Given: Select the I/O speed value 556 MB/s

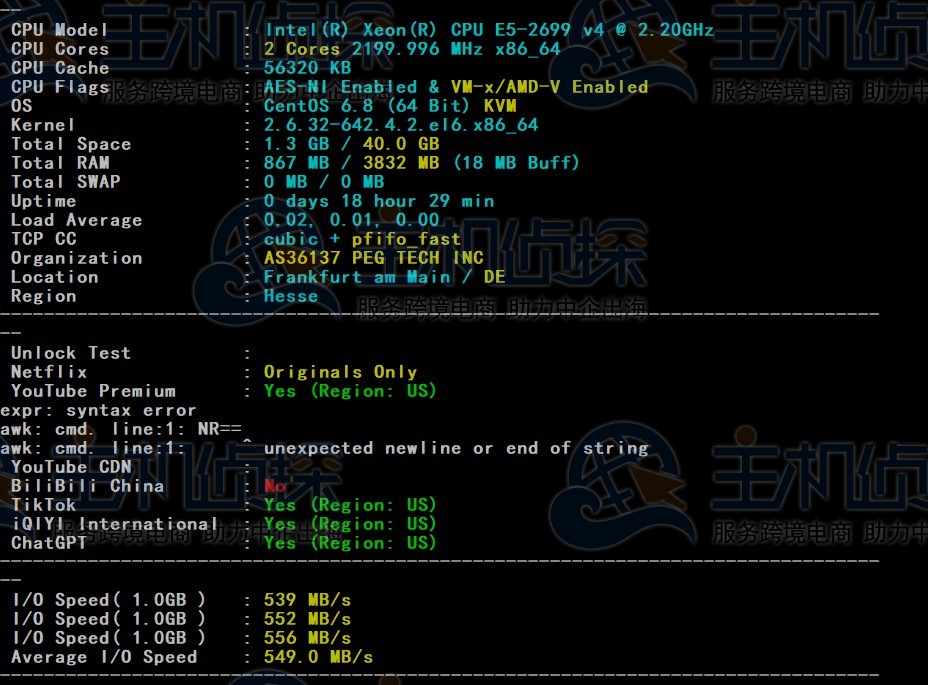Looking at the screenshot, I should pos(307,638).
